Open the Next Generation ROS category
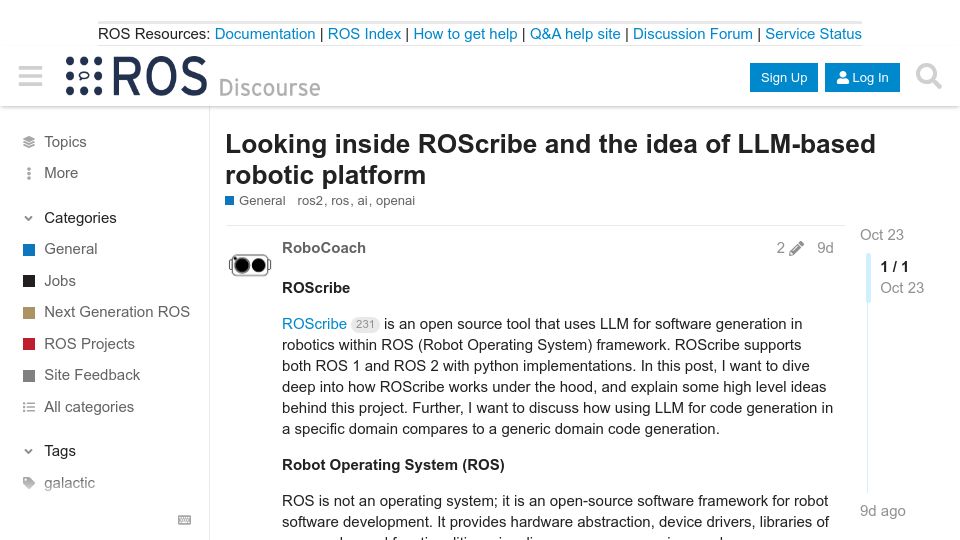The image size is (960, 540). (x=117, y=312)
